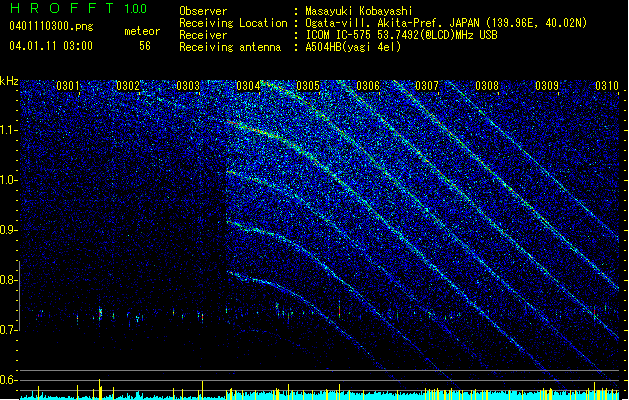Click the 0.6 kHz axis label
The height and width of the screenshot is (400, 629).
tap(9, 380)
